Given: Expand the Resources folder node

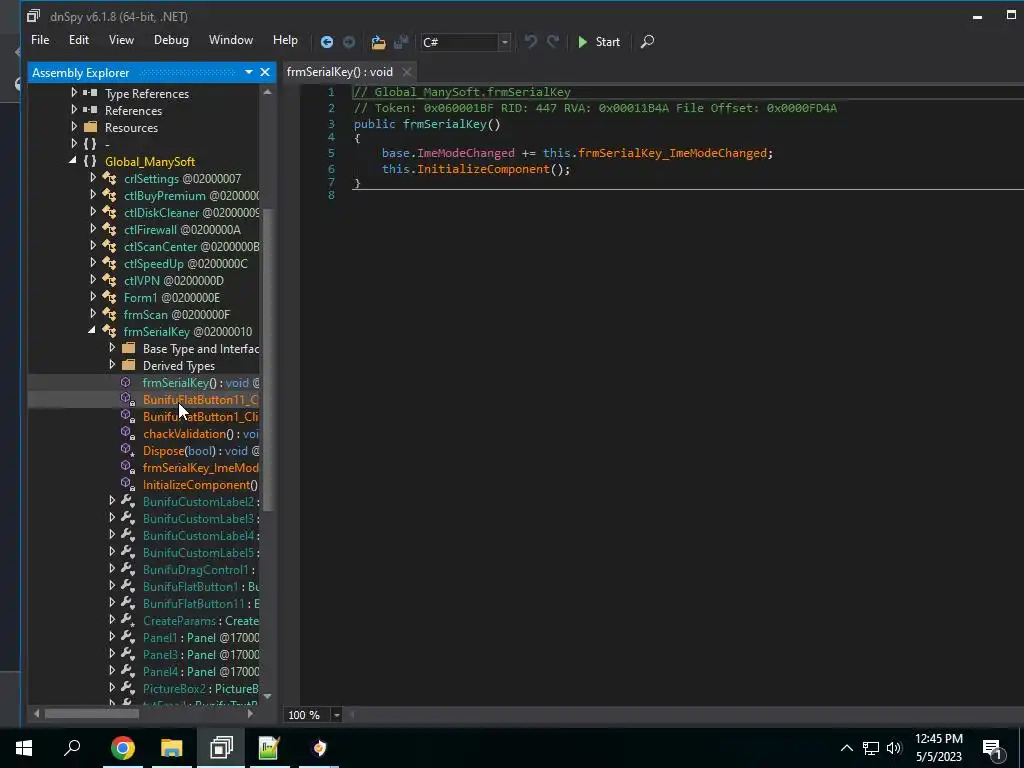Looking at the screenshot, I should [x=74, y=127].
